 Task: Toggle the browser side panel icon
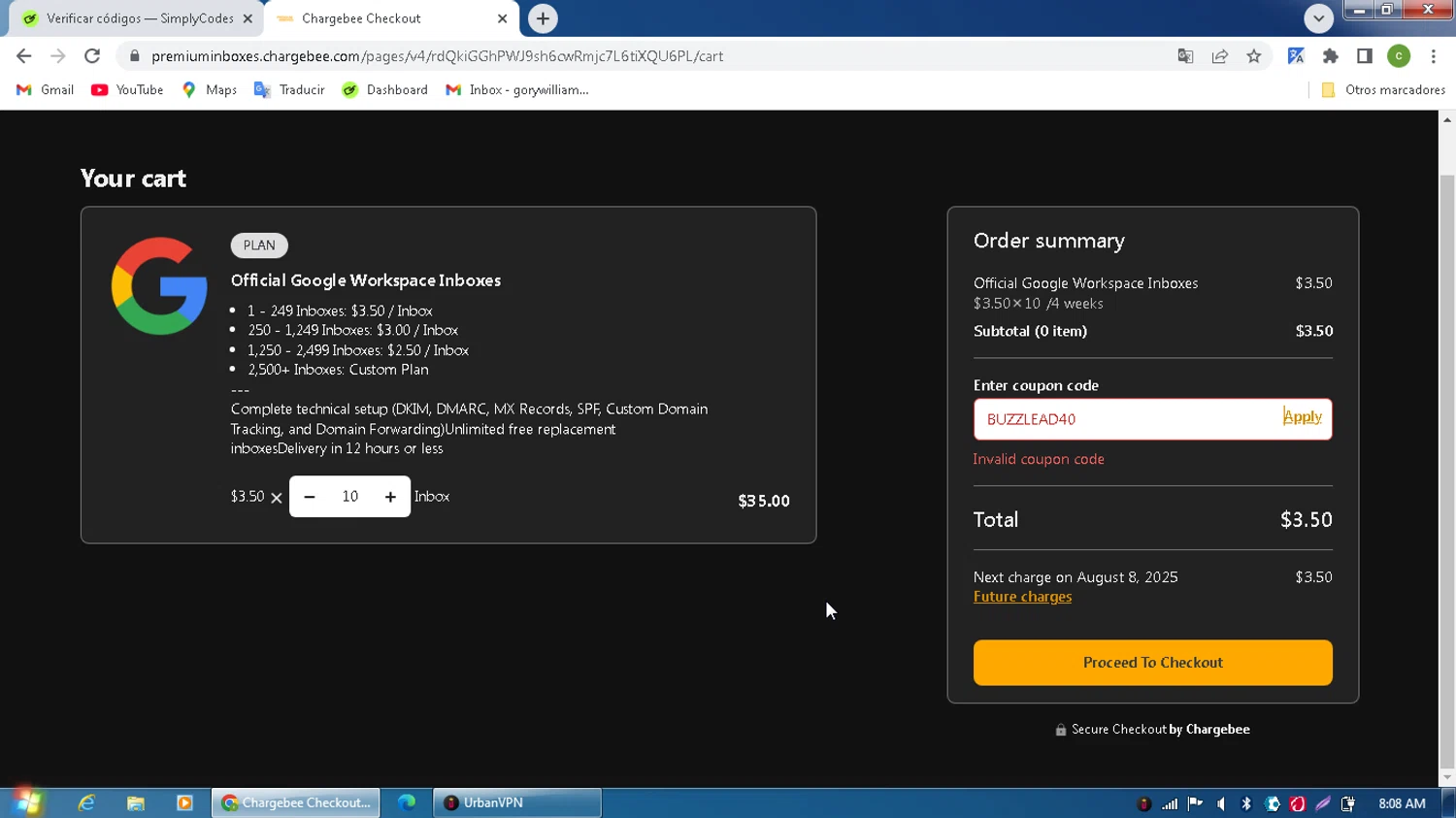click(1365, 56)
